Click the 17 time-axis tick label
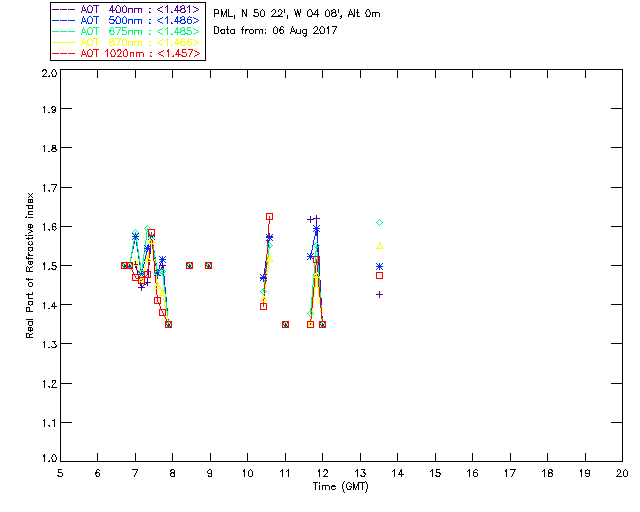The height and width of the screenshot is (512, 640). click(510, 473)
